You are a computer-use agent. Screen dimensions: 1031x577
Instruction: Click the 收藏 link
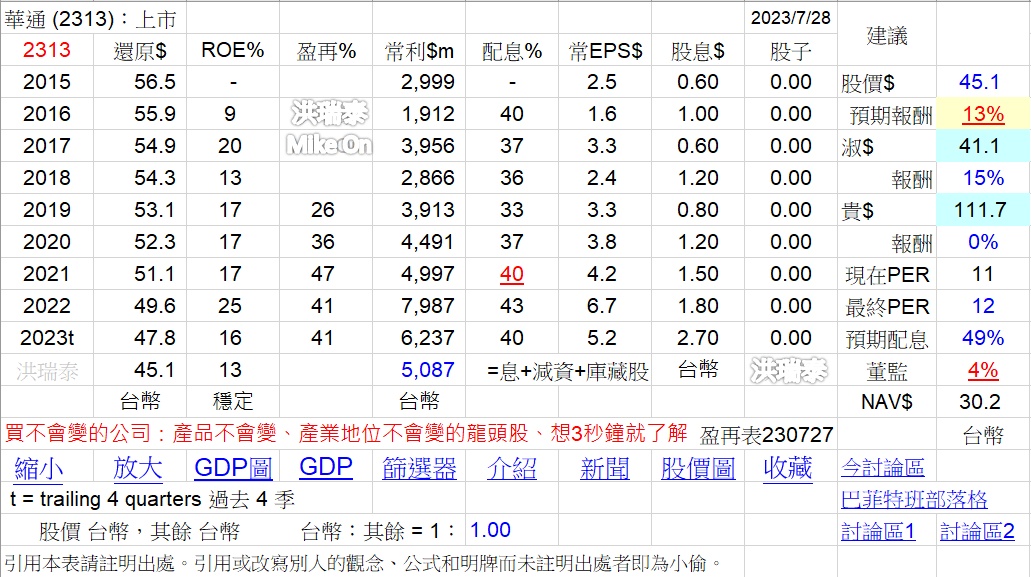pos(788,469)
